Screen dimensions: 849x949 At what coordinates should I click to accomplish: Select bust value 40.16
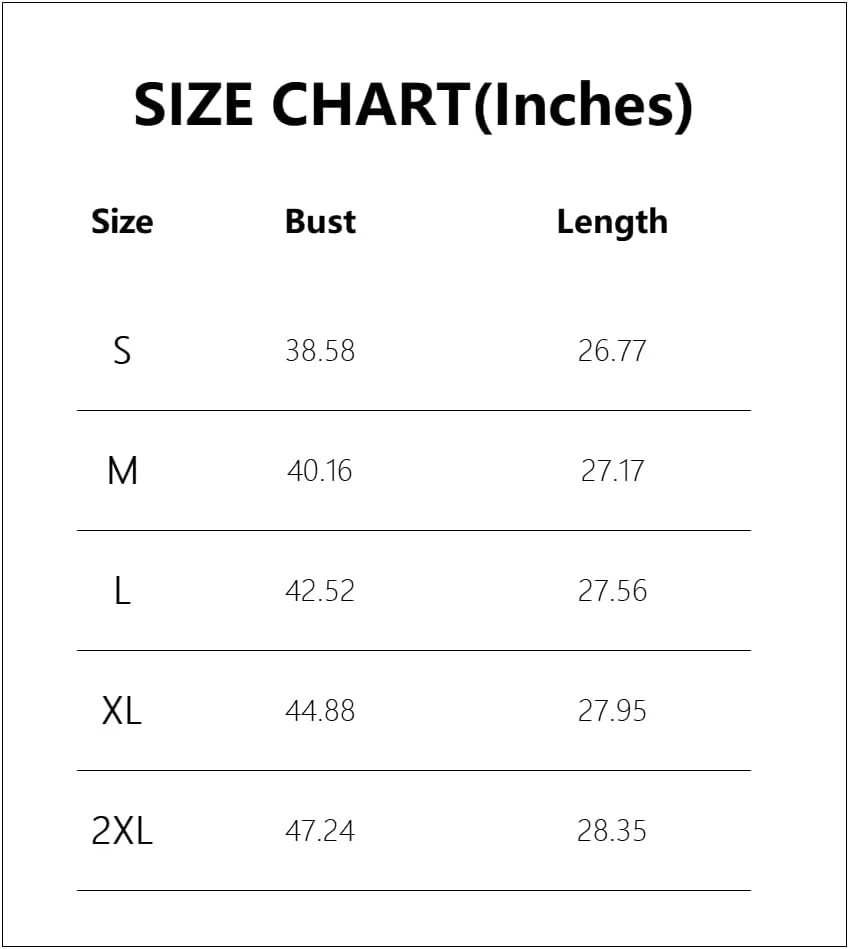320,470
